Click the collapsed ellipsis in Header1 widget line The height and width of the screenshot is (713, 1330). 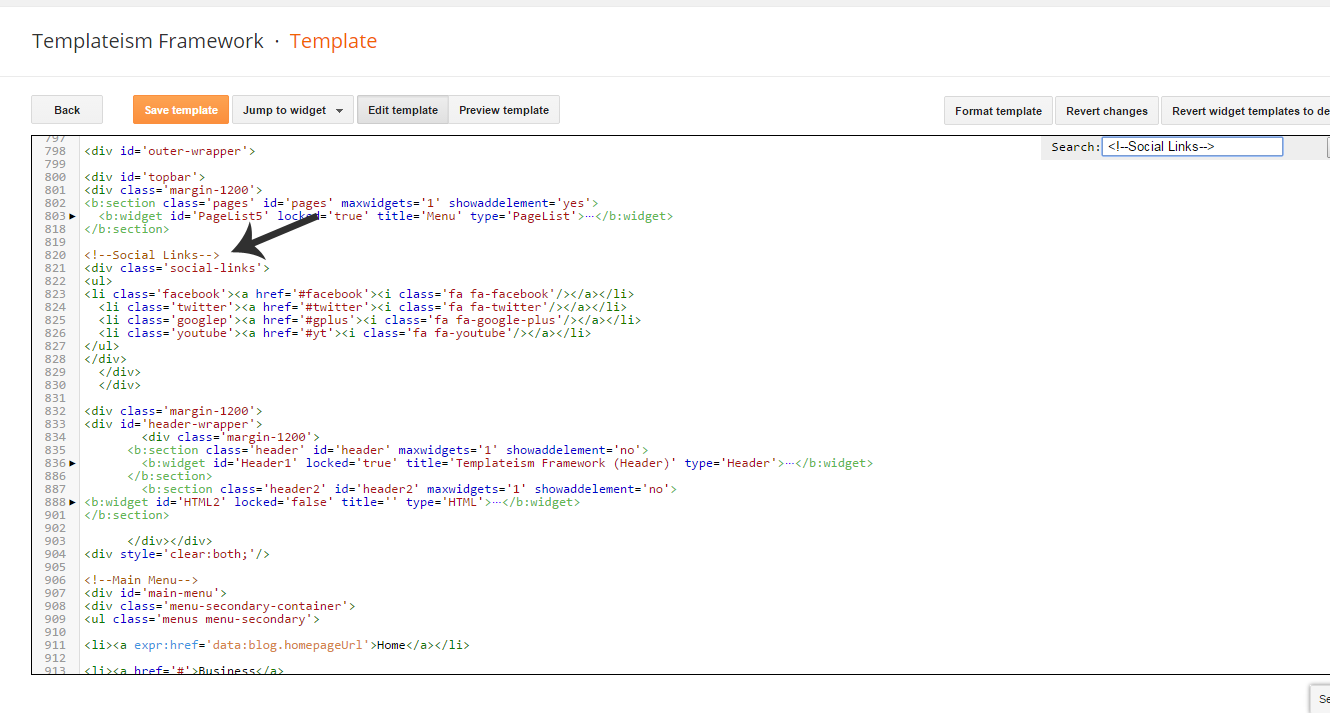tap(791, 463)
